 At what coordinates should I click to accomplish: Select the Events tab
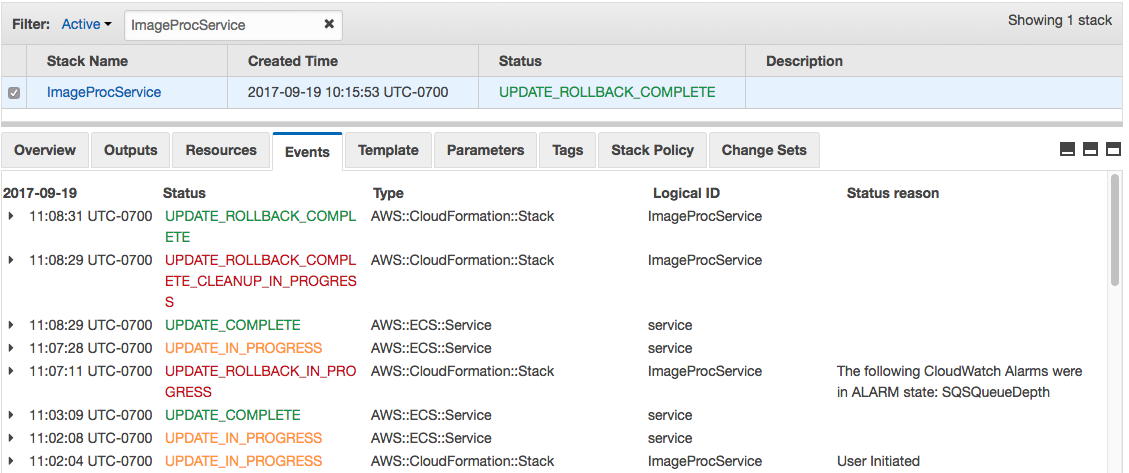click(307, 151)
